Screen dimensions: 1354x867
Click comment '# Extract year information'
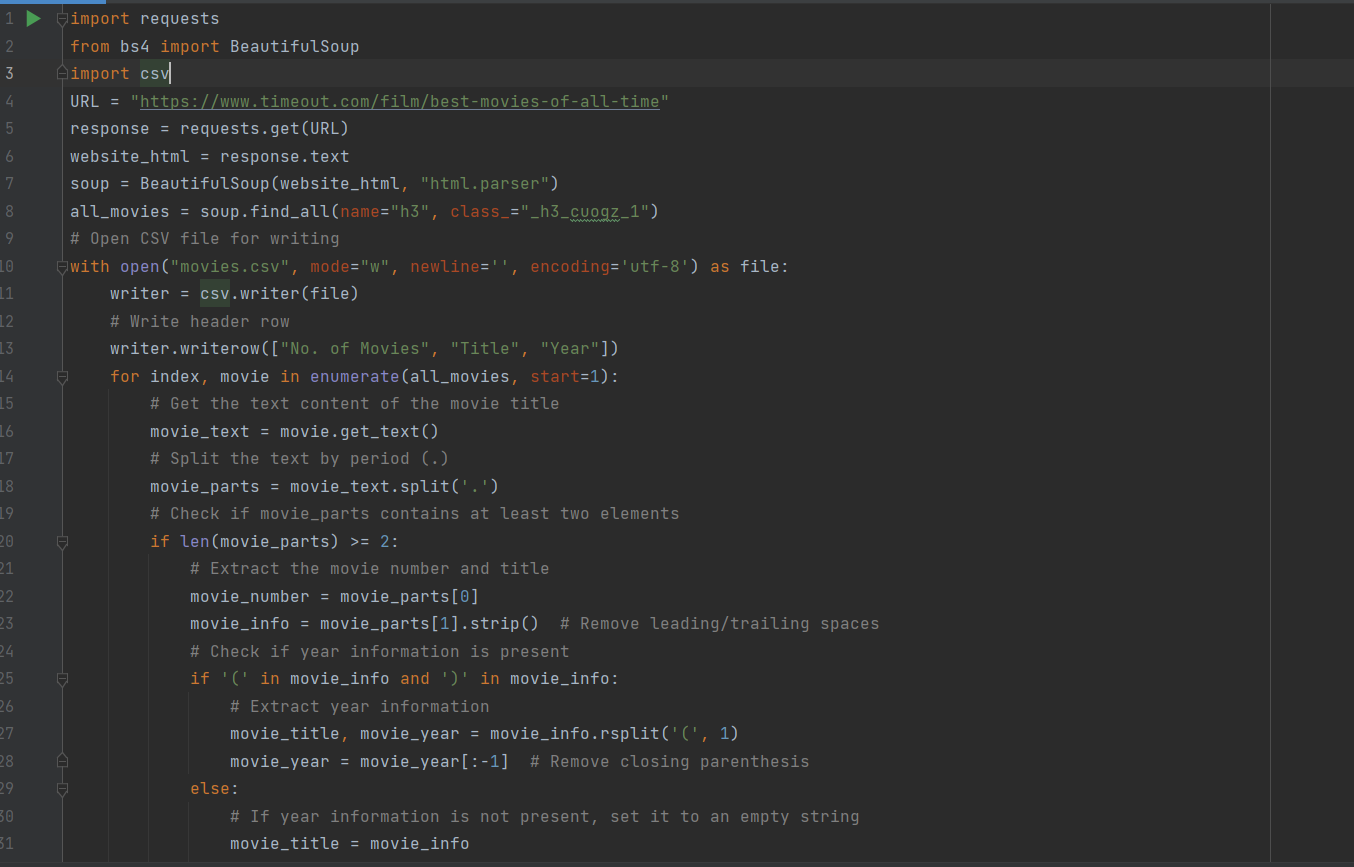tap(360, 706)
